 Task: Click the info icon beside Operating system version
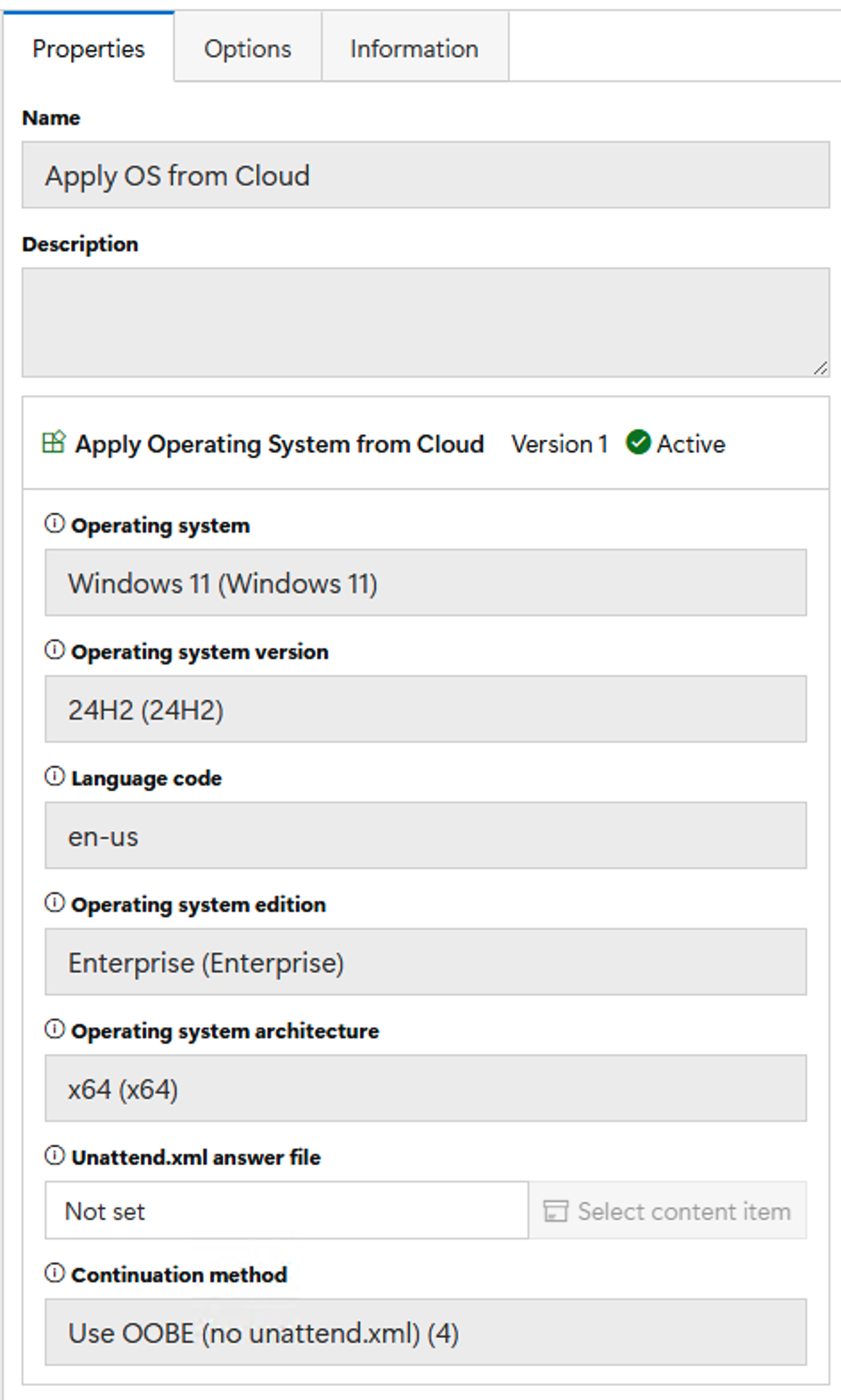coord(54,650)
